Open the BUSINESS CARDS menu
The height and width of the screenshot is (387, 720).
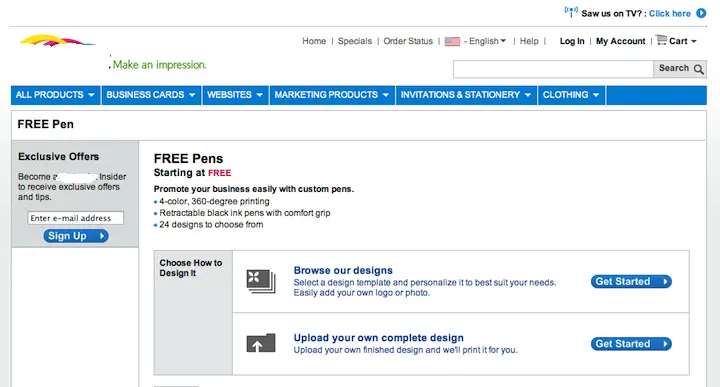[151, 95]
